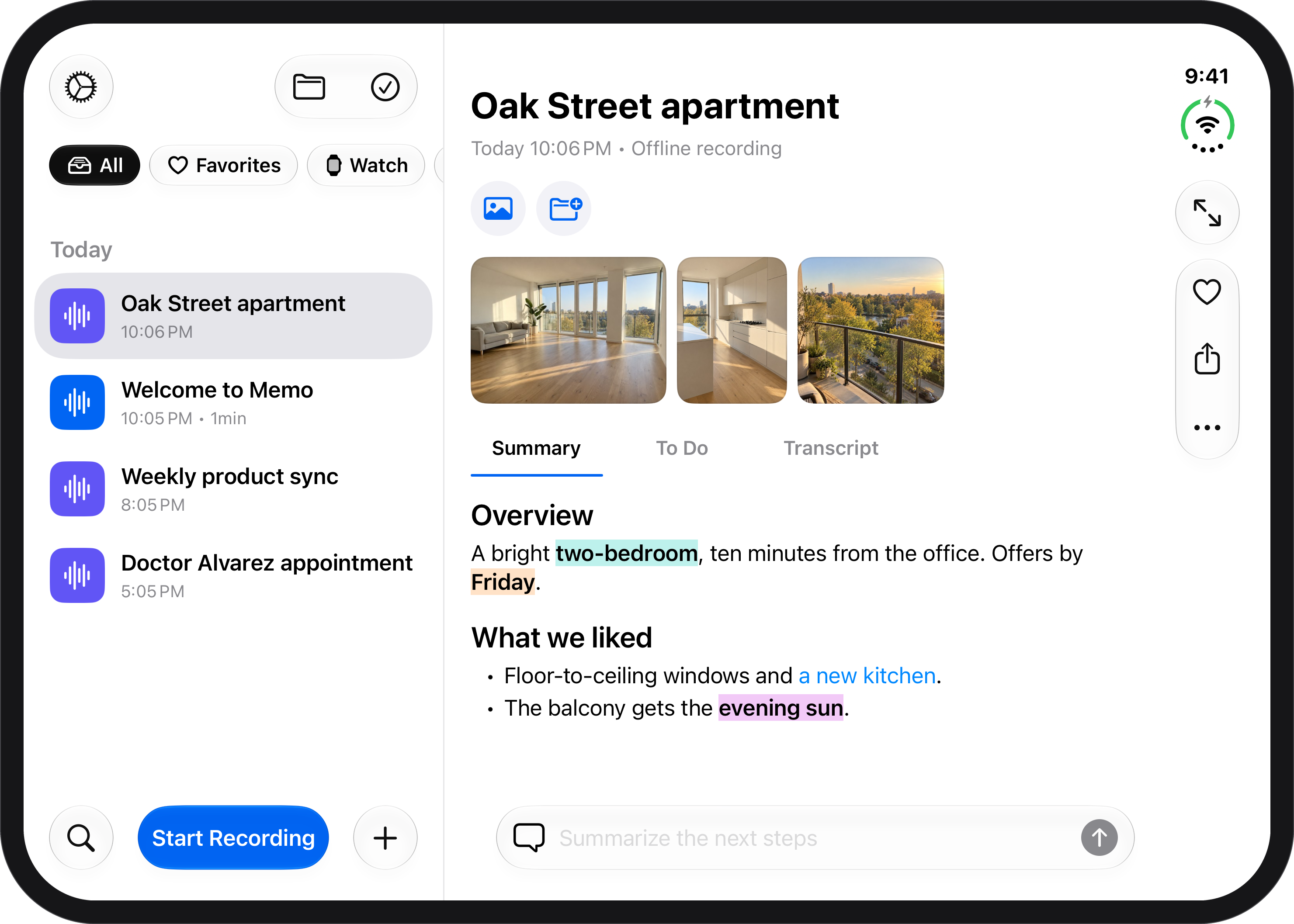Click the chat bubble icon in prompt bar
The height and width of the screenshot is (924, 1294).
click(529, 837)
